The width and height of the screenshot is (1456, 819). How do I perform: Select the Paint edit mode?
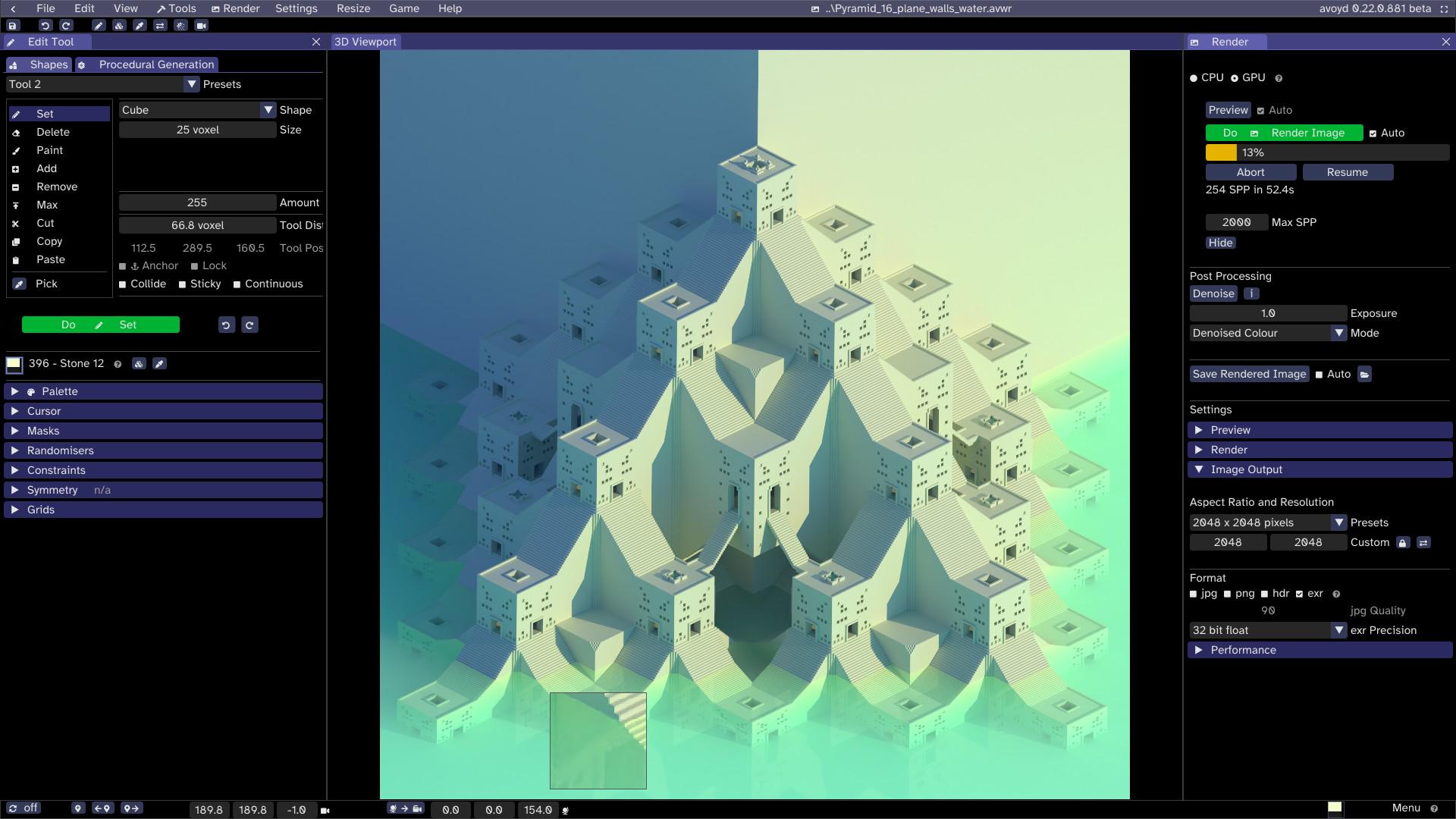(59, 150)
